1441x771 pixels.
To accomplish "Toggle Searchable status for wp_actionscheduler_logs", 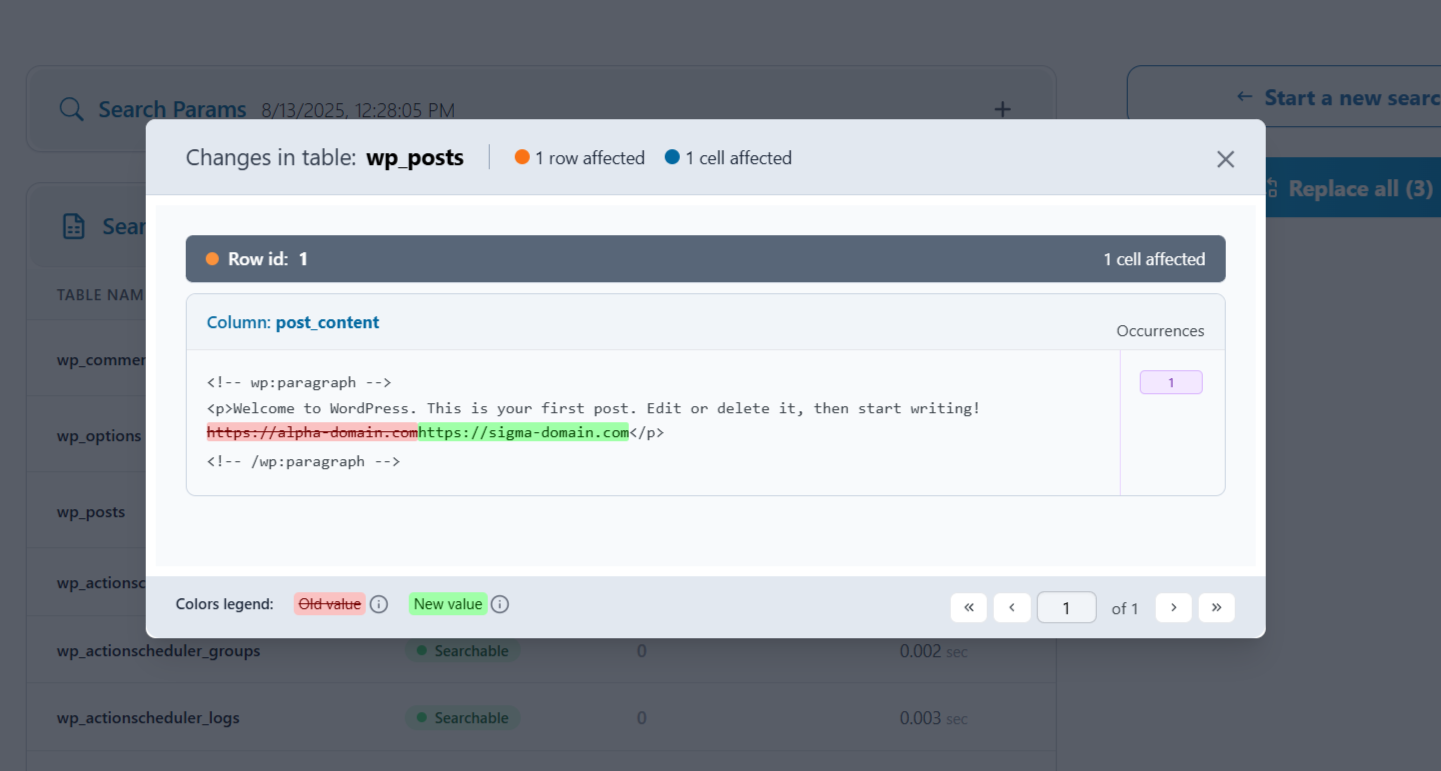I will pyautogui.click(x=462, y=717).
